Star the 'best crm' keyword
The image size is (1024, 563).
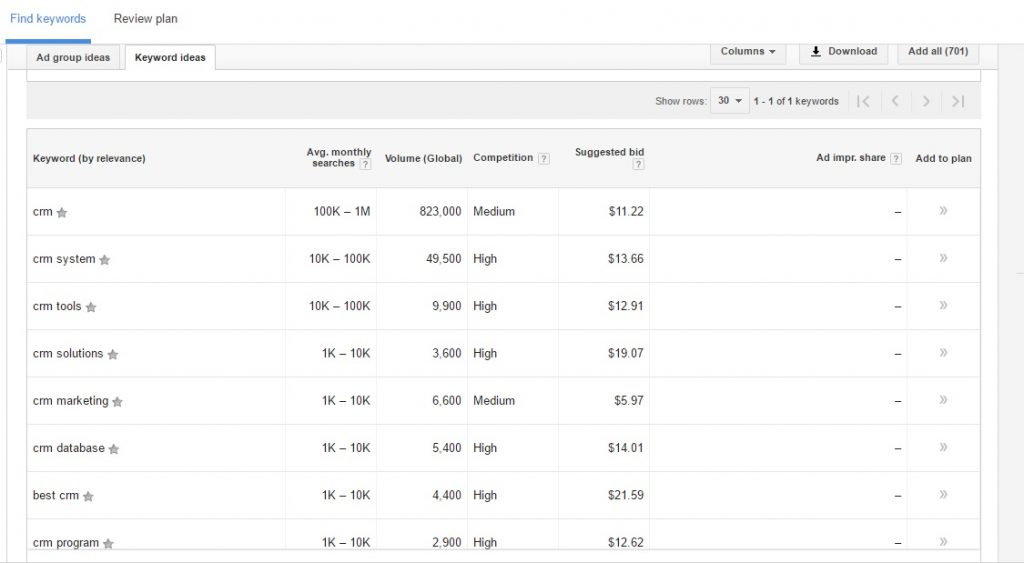(x=88, y=496)
